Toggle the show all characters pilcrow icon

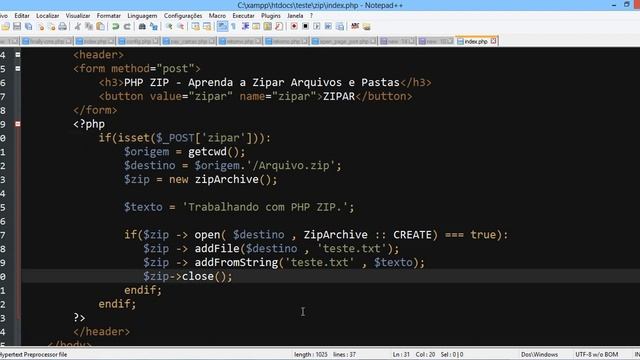coord(233,27)
